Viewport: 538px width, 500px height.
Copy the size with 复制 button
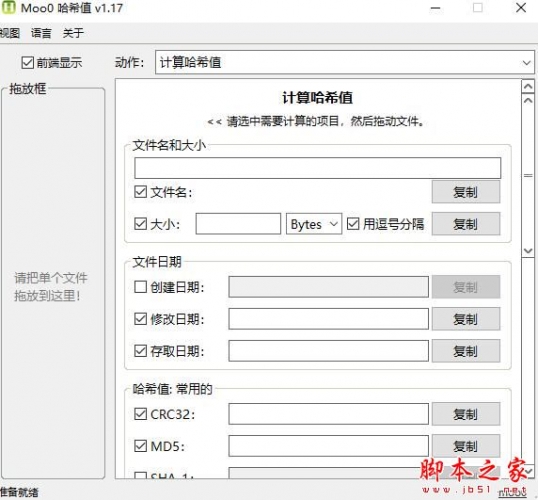point(466,224)
